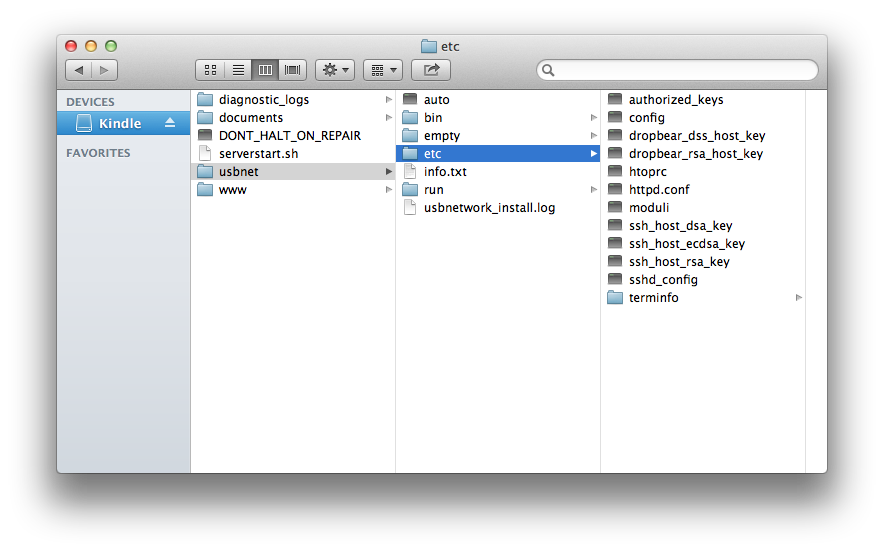This screenshot has width=884, height=552.
Task: Expand the usbnet folder arrow
Action: tap(388, 171)
